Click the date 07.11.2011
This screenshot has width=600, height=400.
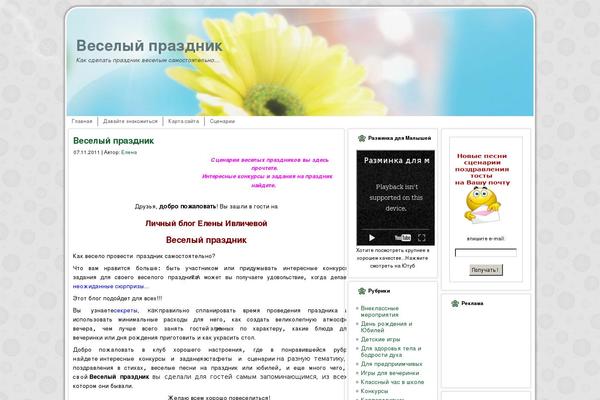86,152
